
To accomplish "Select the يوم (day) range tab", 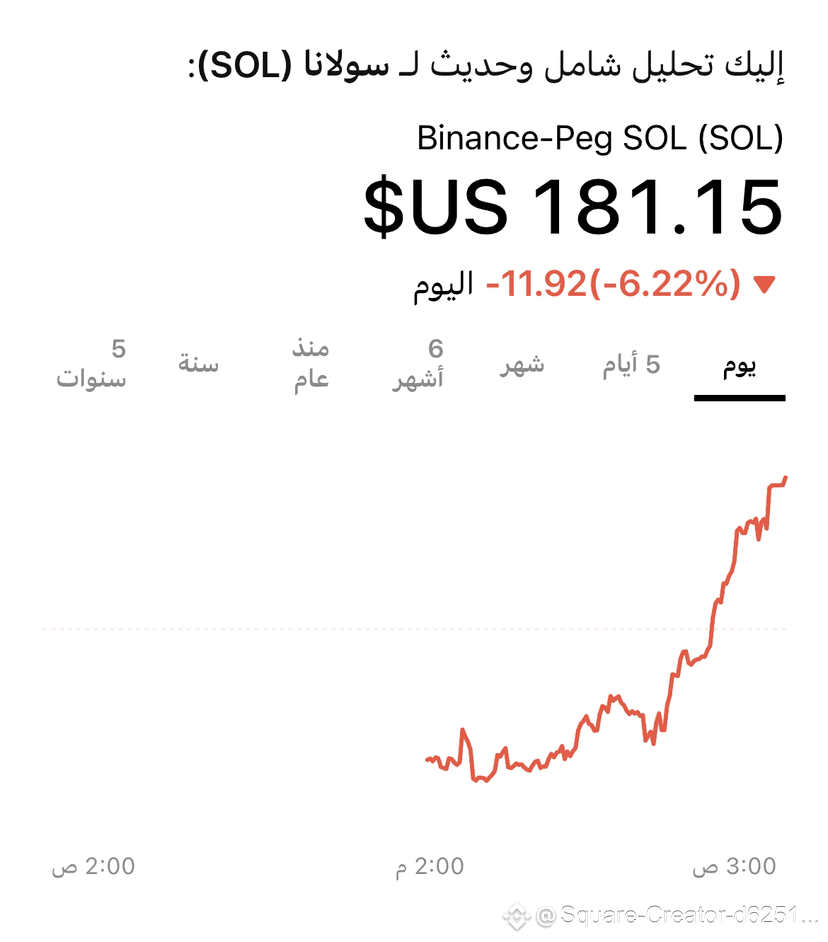I will click(739, 365).
